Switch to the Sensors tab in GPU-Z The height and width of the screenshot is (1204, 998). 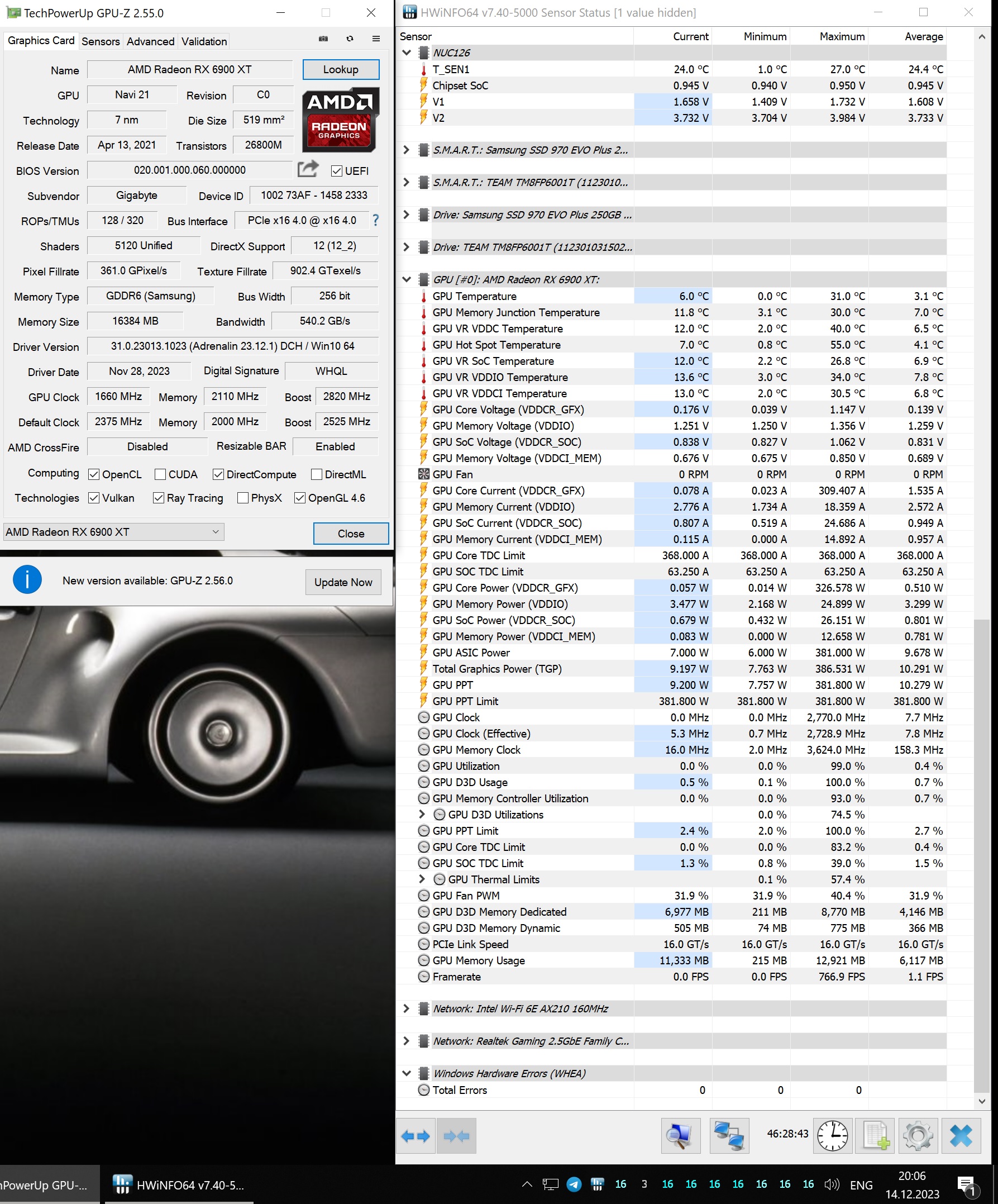tap(101, 41)
